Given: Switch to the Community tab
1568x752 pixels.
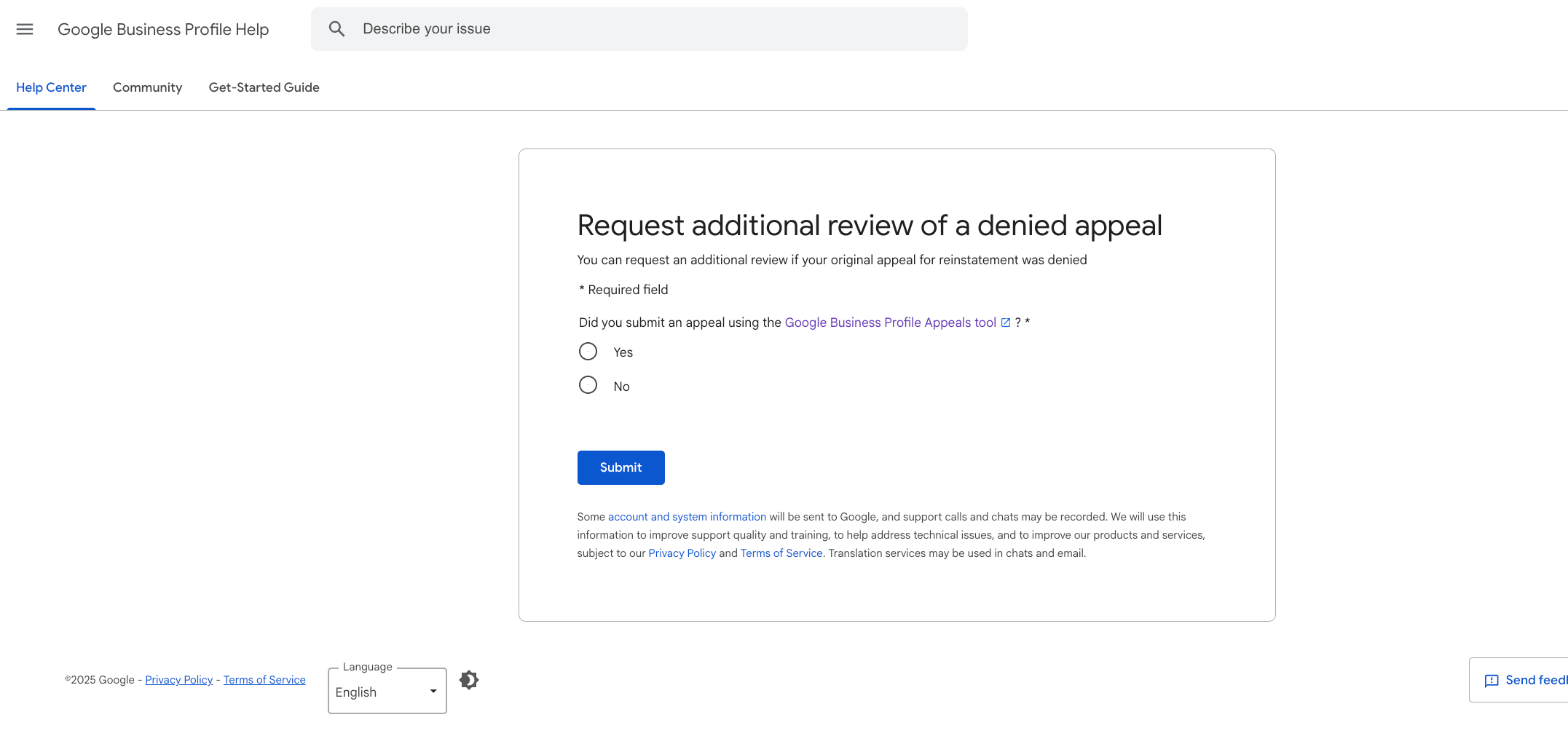Looking at the screenshot, I should pyautogui.click(x=148, y=87).
